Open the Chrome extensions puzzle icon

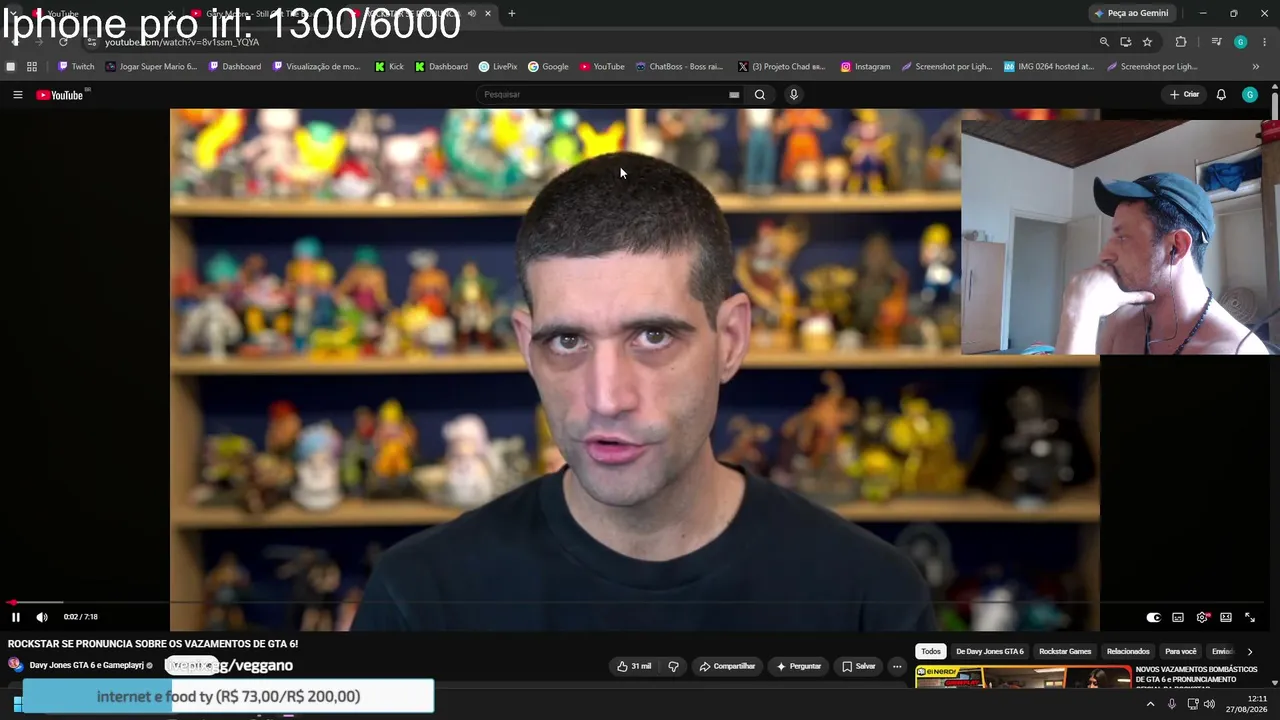point(1181,42)
